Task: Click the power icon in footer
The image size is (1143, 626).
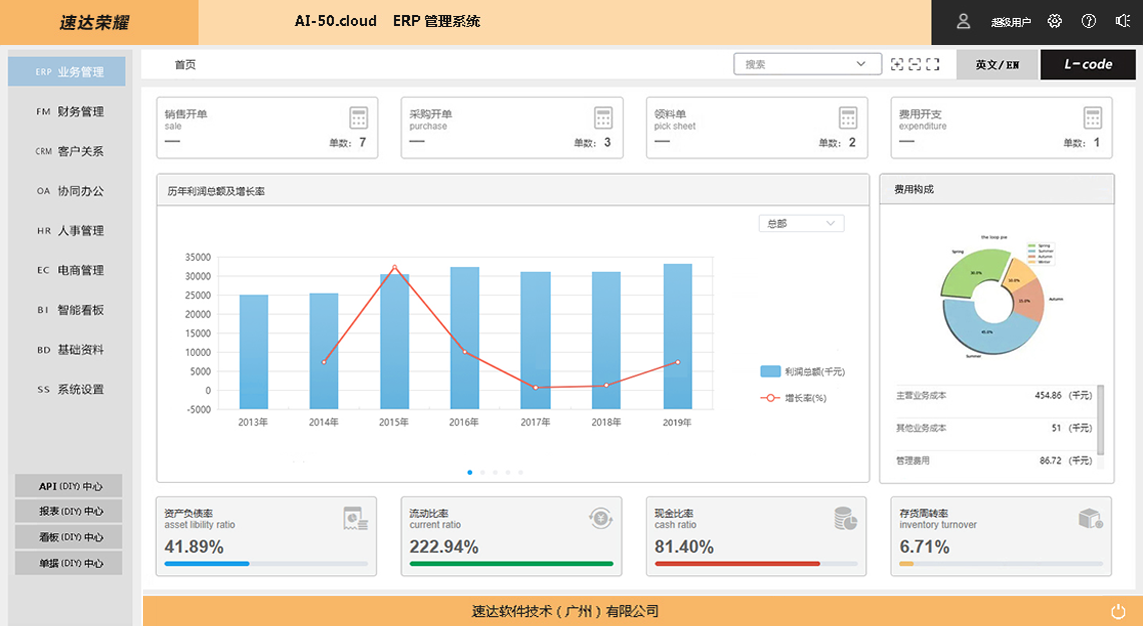Action: point(1118,611)
